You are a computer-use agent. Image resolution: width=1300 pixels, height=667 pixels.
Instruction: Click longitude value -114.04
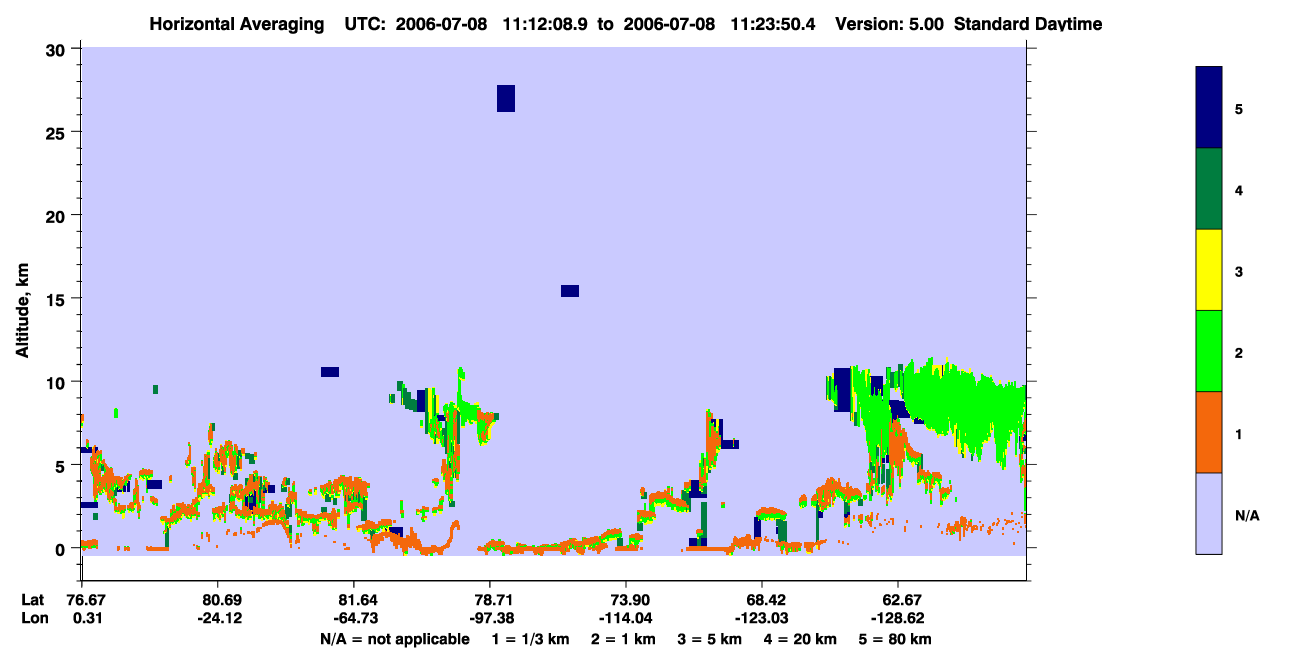click(x=626, y=618)
